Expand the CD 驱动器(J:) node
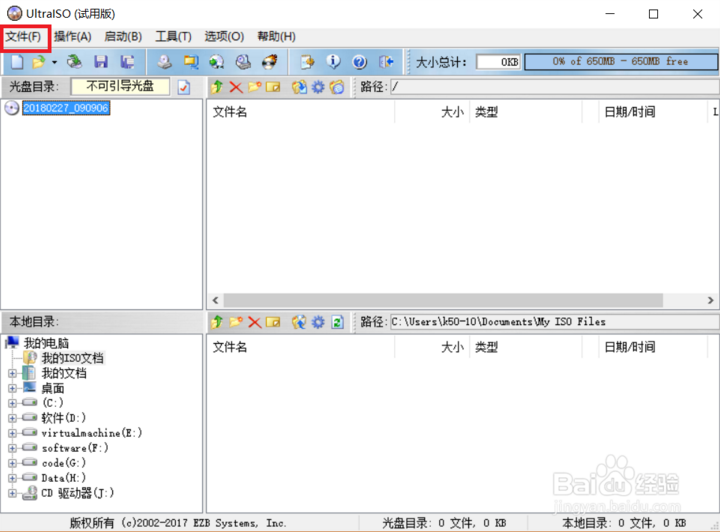Viewport: 720px width, 532px height. tap(12, 493)
